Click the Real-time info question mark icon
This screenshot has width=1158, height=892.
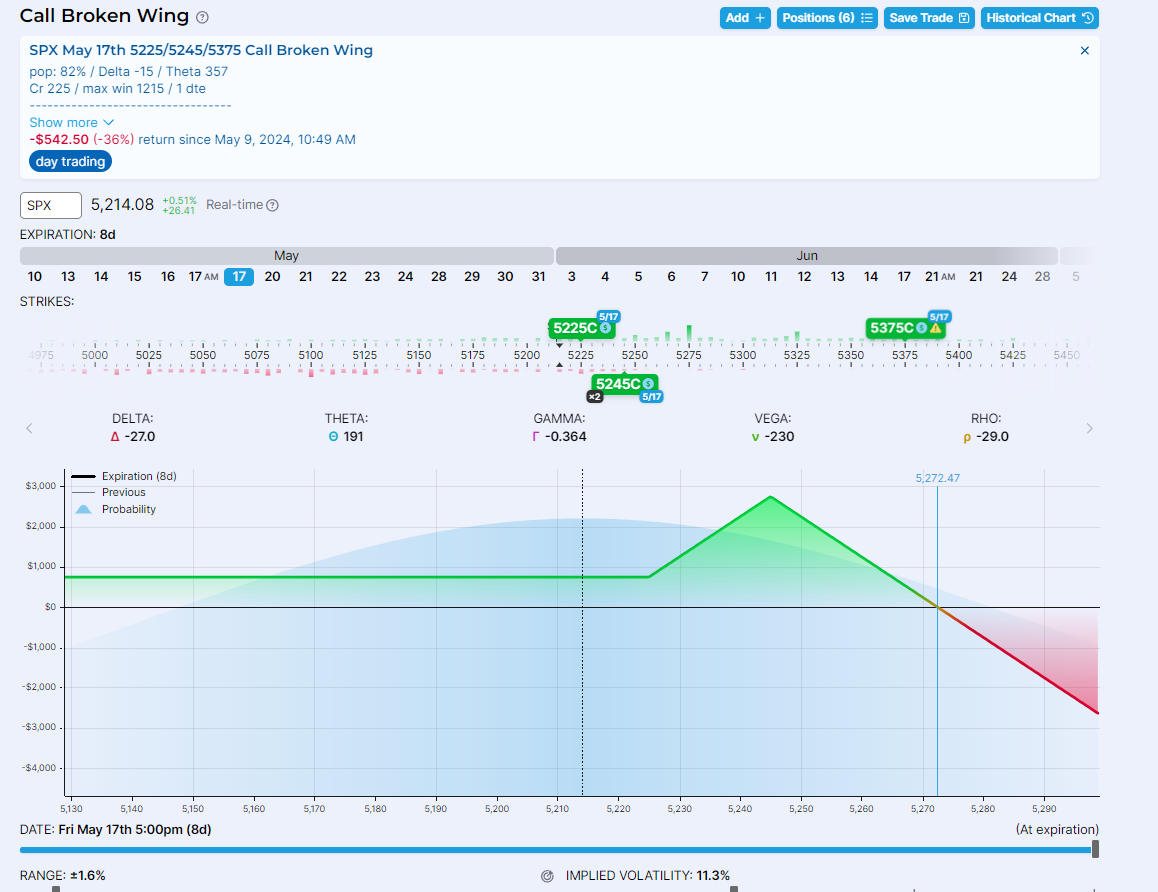pos(272,205)
